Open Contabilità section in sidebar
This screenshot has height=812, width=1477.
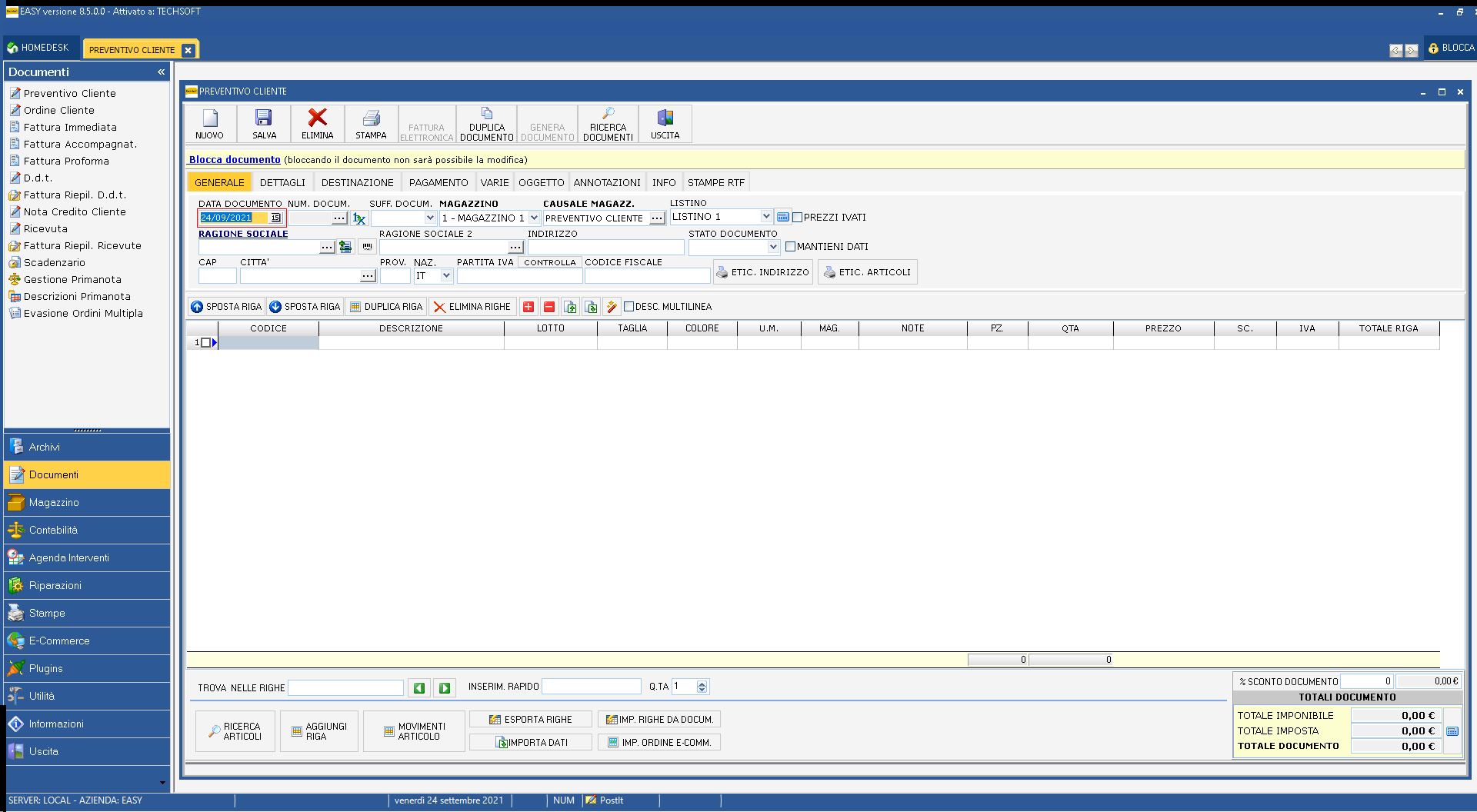point(87,530)
